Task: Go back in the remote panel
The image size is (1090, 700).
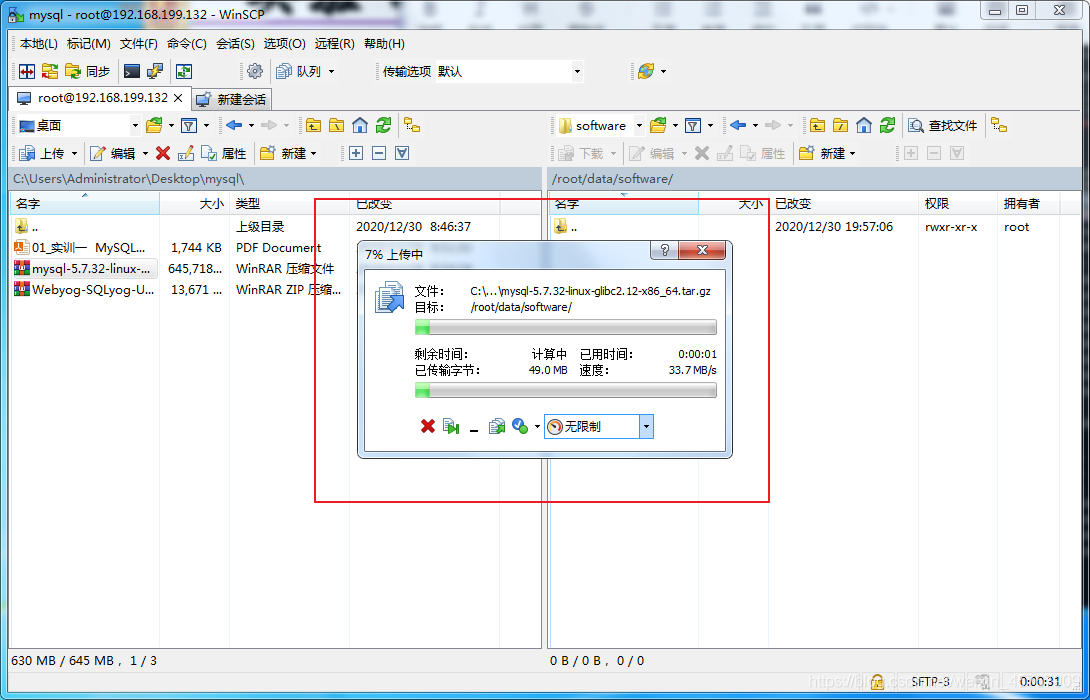Action: click(x=738, y=126)
